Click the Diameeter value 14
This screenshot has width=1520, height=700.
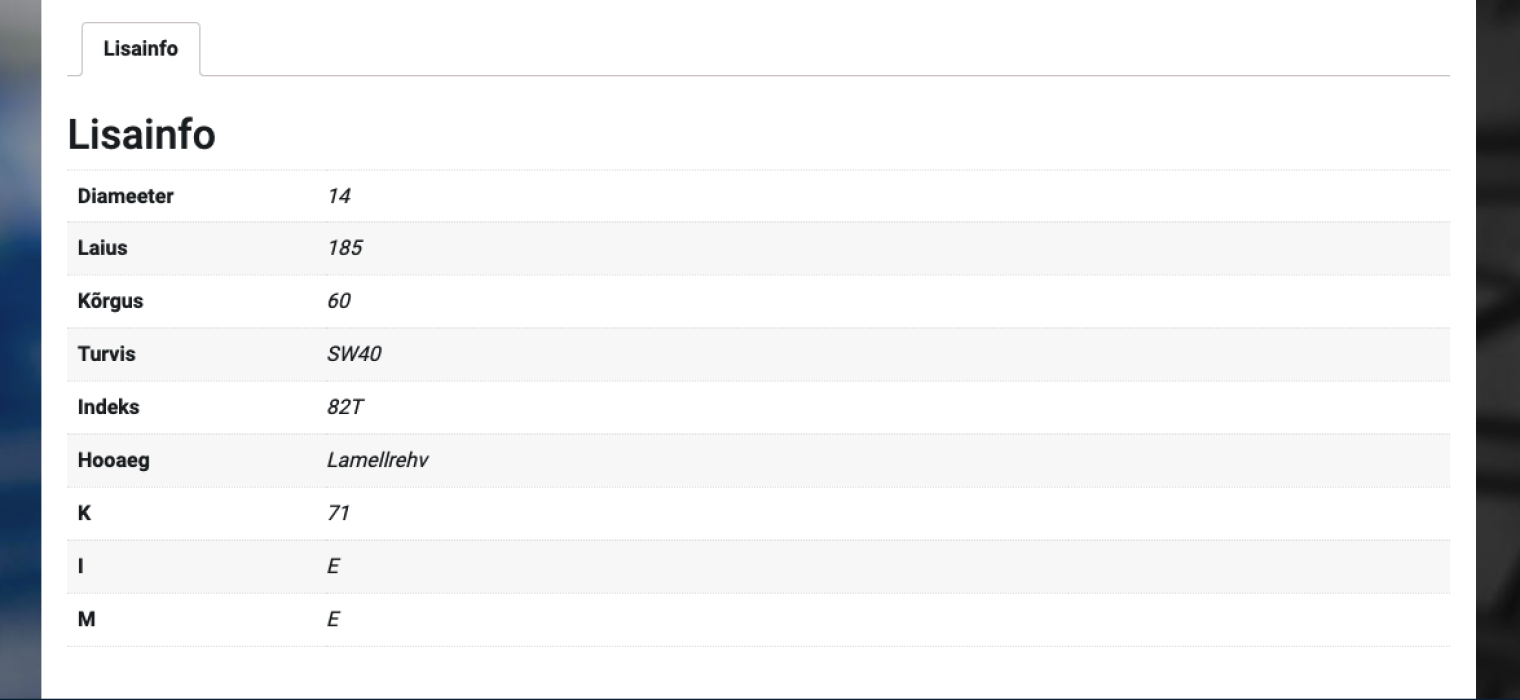tap(339, 196)
